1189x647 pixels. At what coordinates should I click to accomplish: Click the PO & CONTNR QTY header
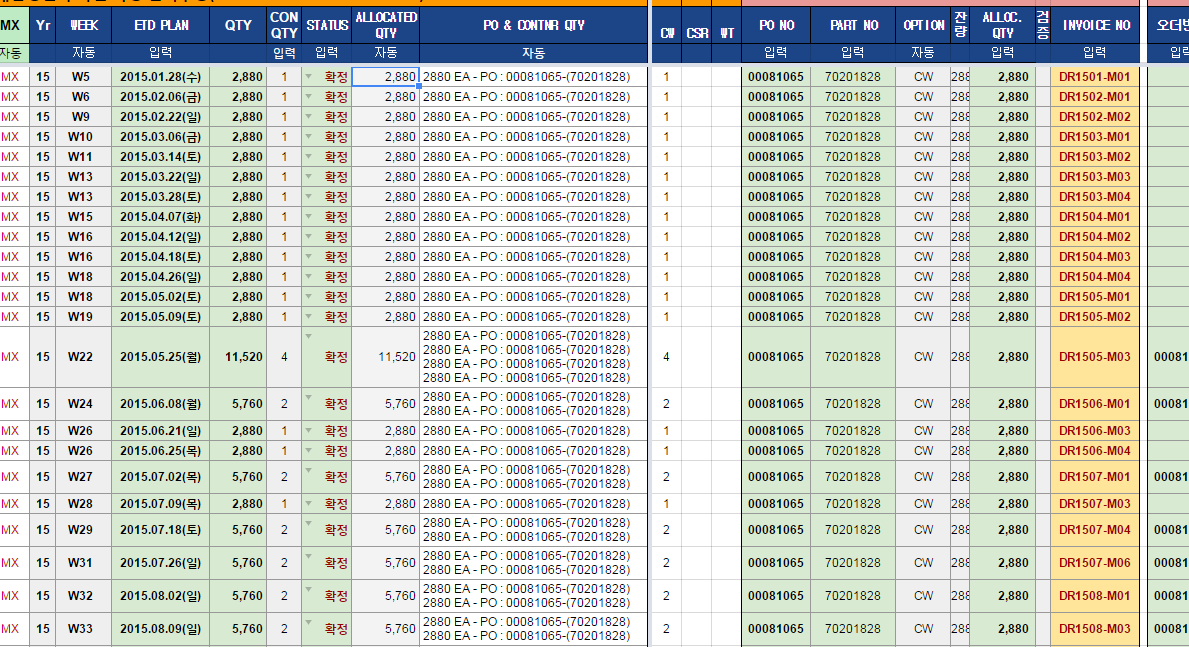point(534,25)
